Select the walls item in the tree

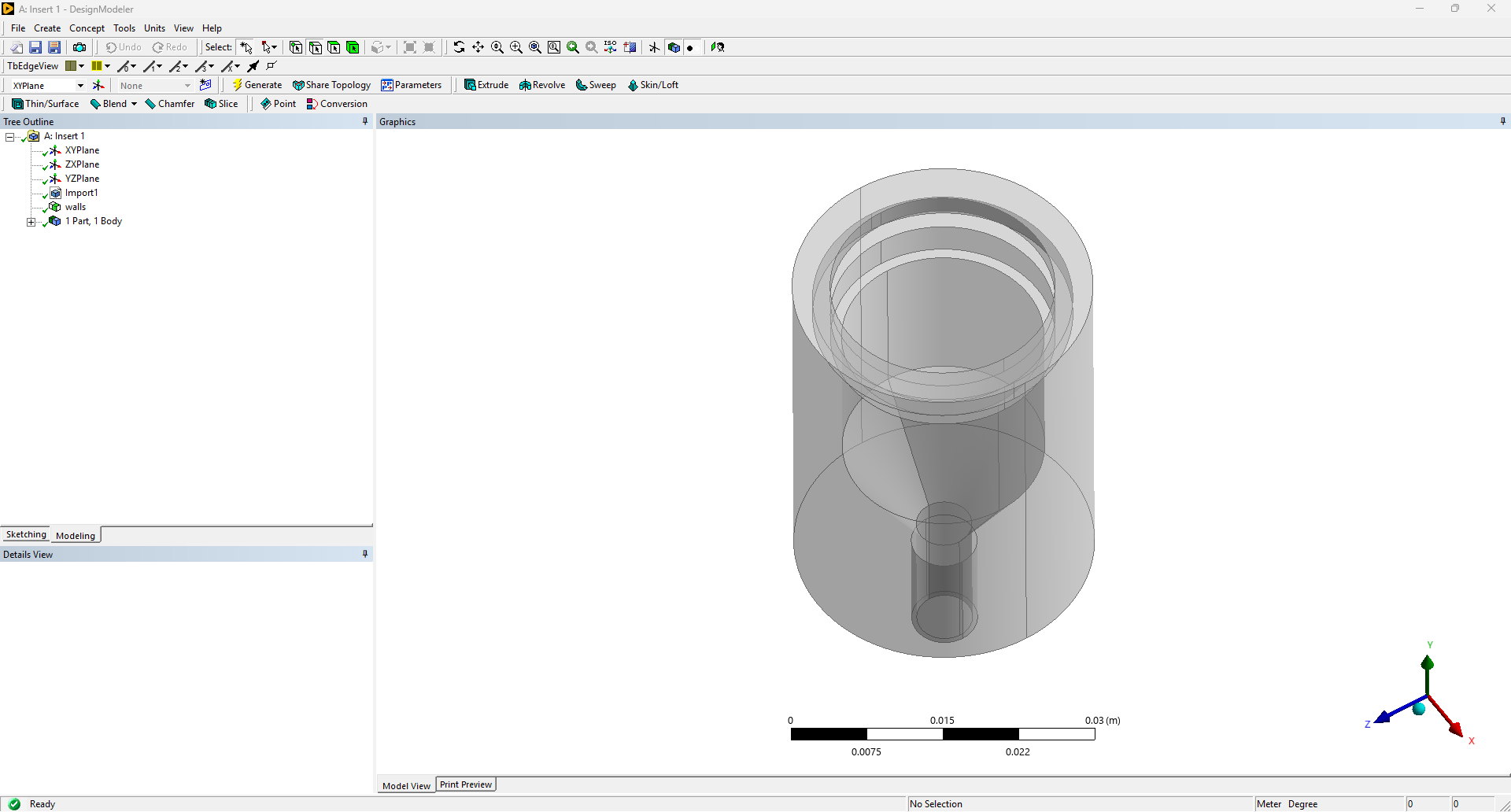click(x=76, y=207)
